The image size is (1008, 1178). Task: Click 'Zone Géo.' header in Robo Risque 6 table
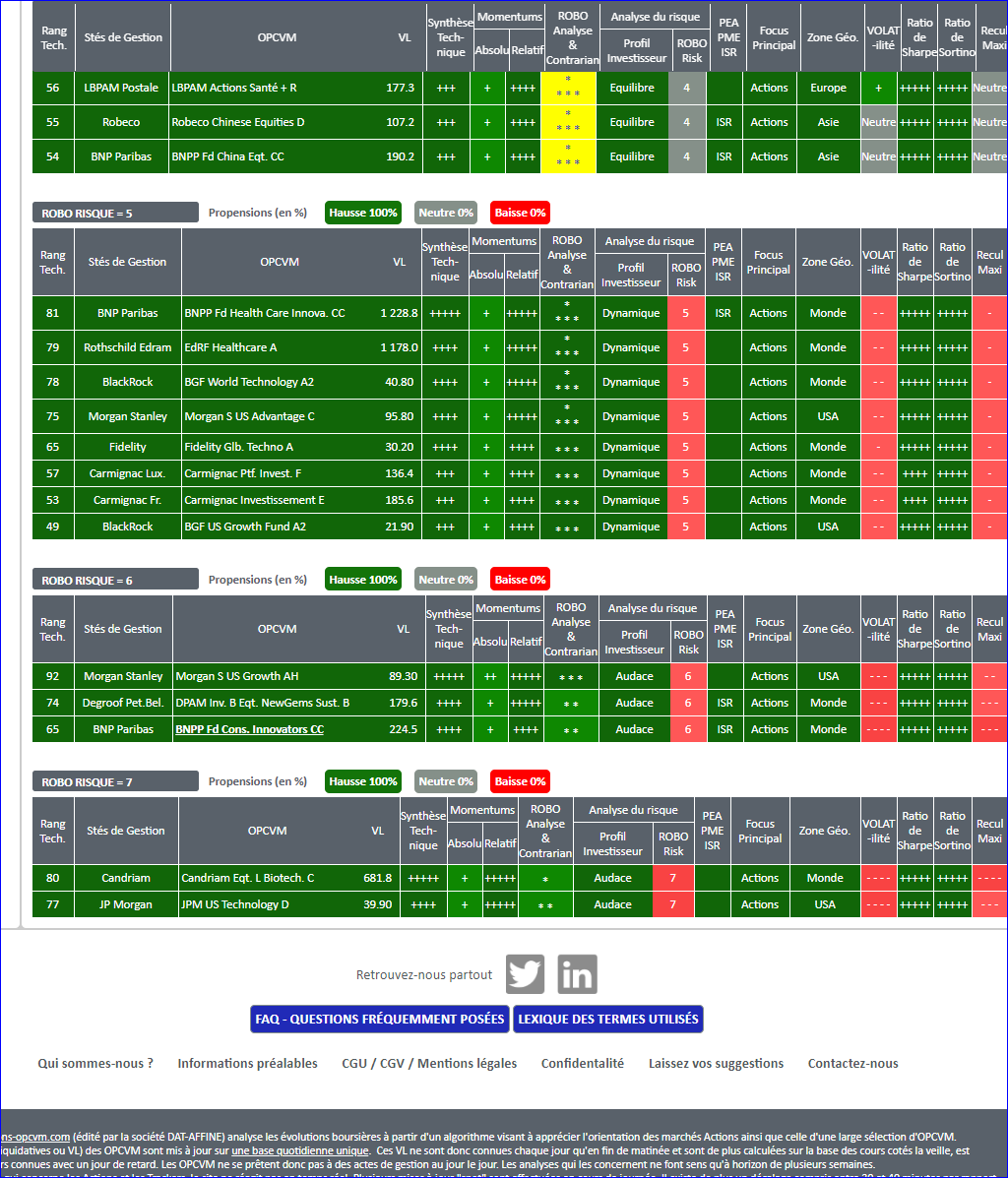coord(828,629)
